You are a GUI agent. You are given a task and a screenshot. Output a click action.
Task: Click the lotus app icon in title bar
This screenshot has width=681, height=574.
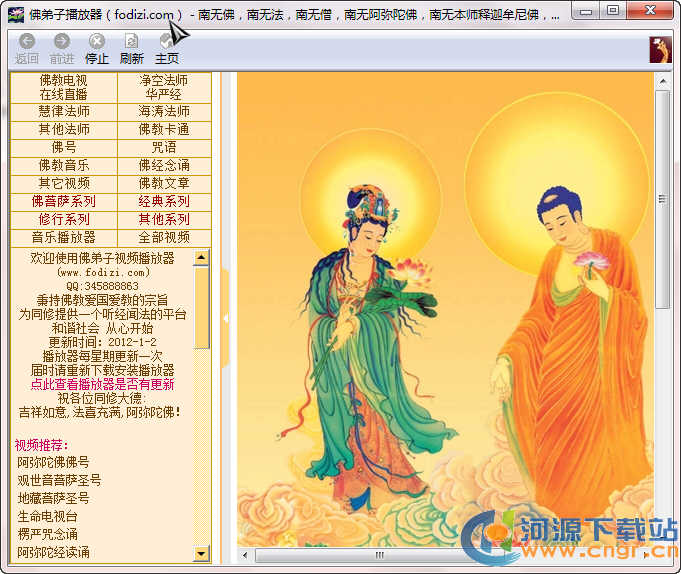[16, 15]
